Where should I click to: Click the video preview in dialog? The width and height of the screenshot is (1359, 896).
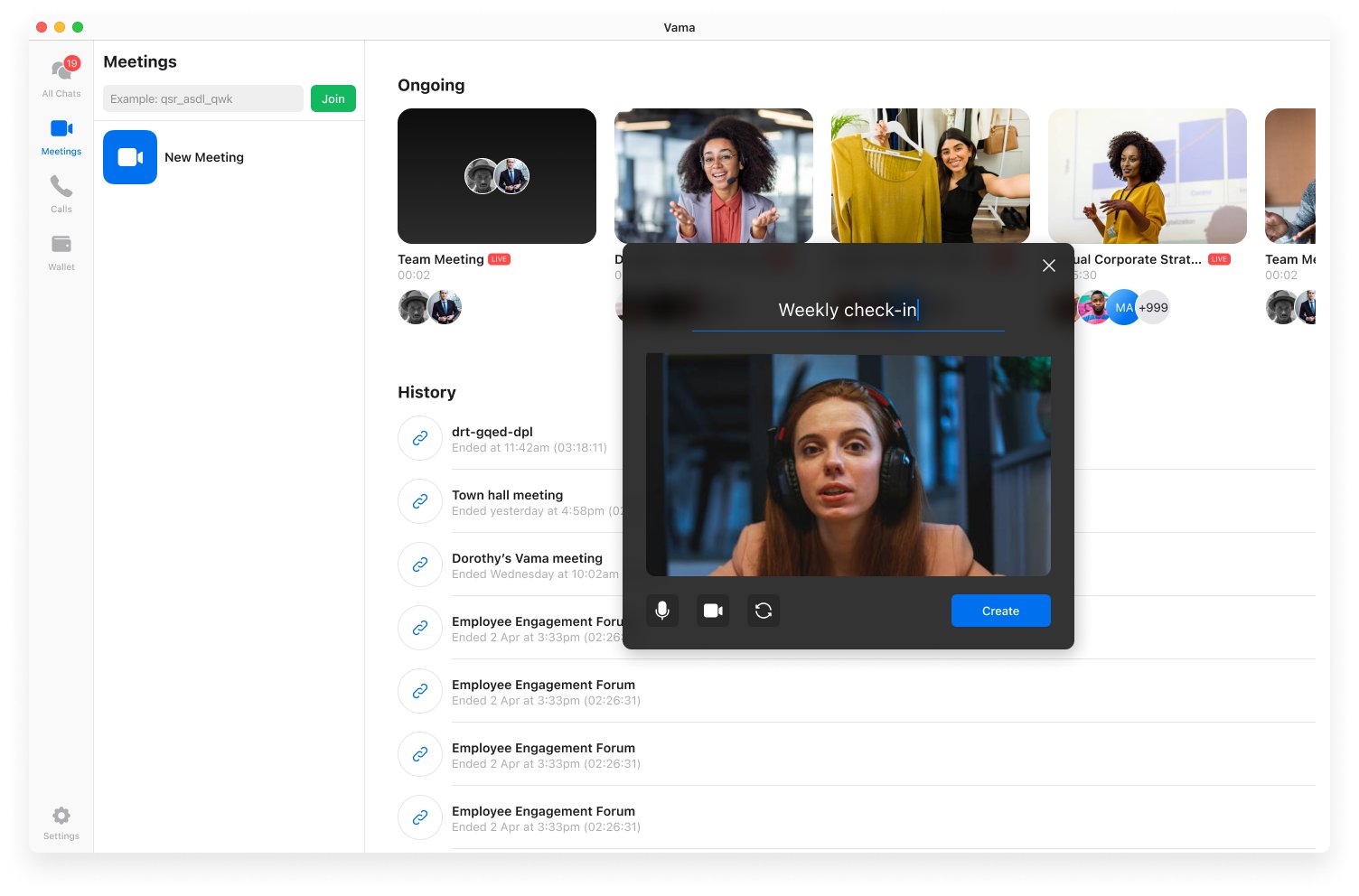point(848,465)
